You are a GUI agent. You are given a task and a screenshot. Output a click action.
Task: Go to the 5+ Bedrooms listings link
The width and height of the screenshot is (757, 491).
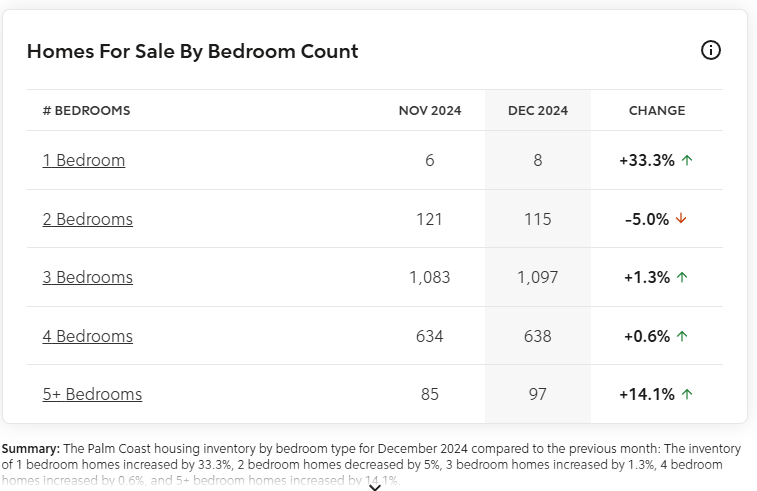click(x=92, y=394)
